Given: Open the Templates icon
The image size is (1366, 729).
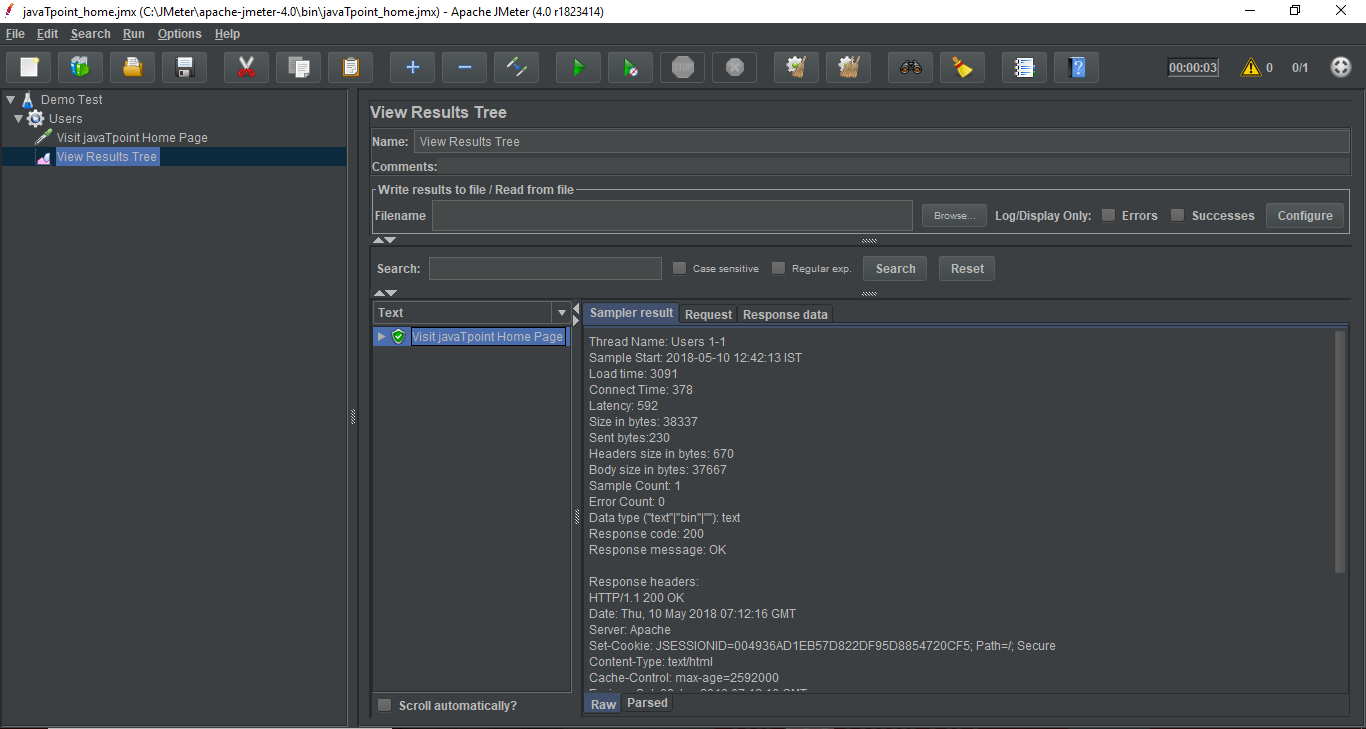Looking at the screenshot, I should (80, 68).
